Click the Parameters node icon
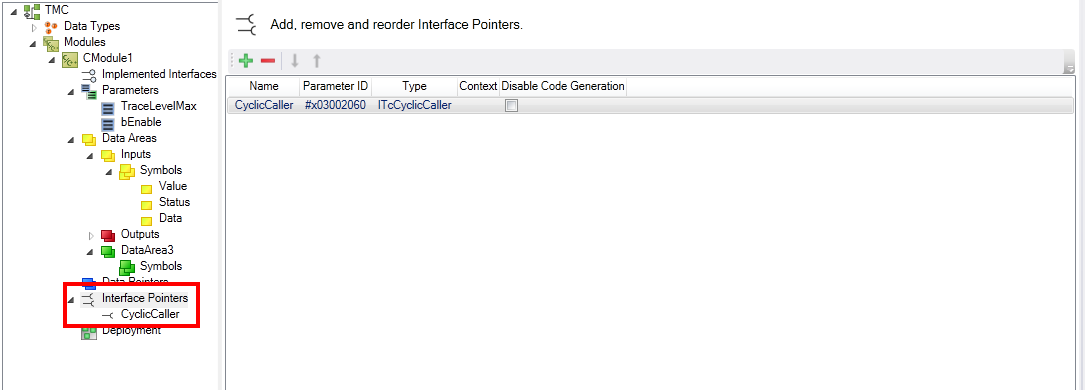1085x390 pixels. click(x=89, y=91)
